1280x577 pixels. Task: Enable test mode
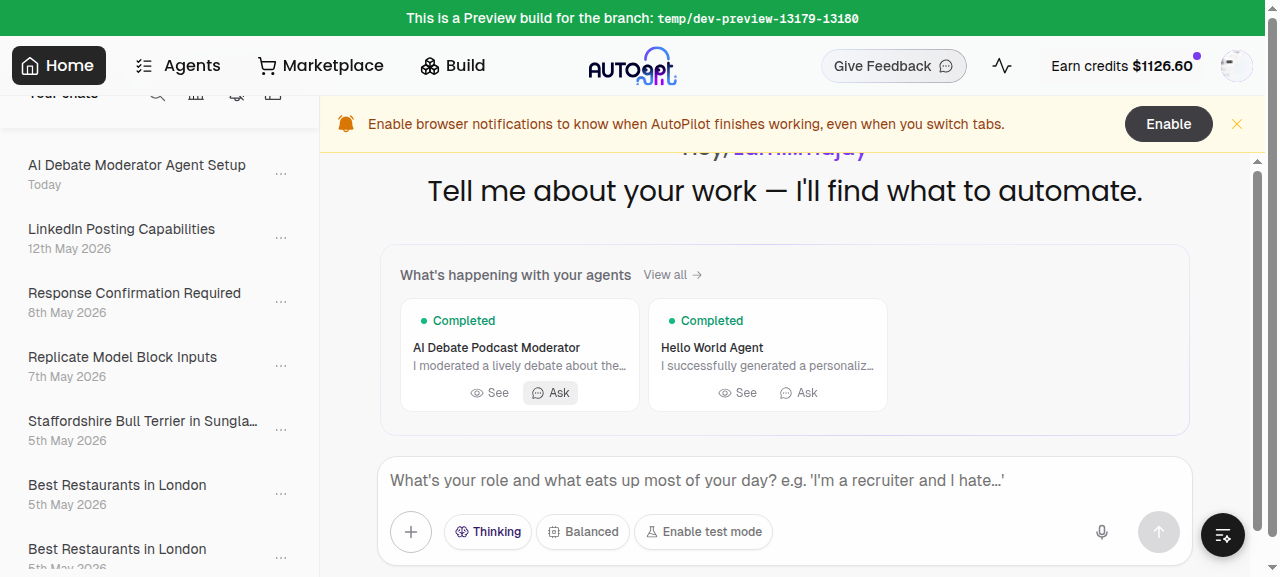tap(704, 532)
